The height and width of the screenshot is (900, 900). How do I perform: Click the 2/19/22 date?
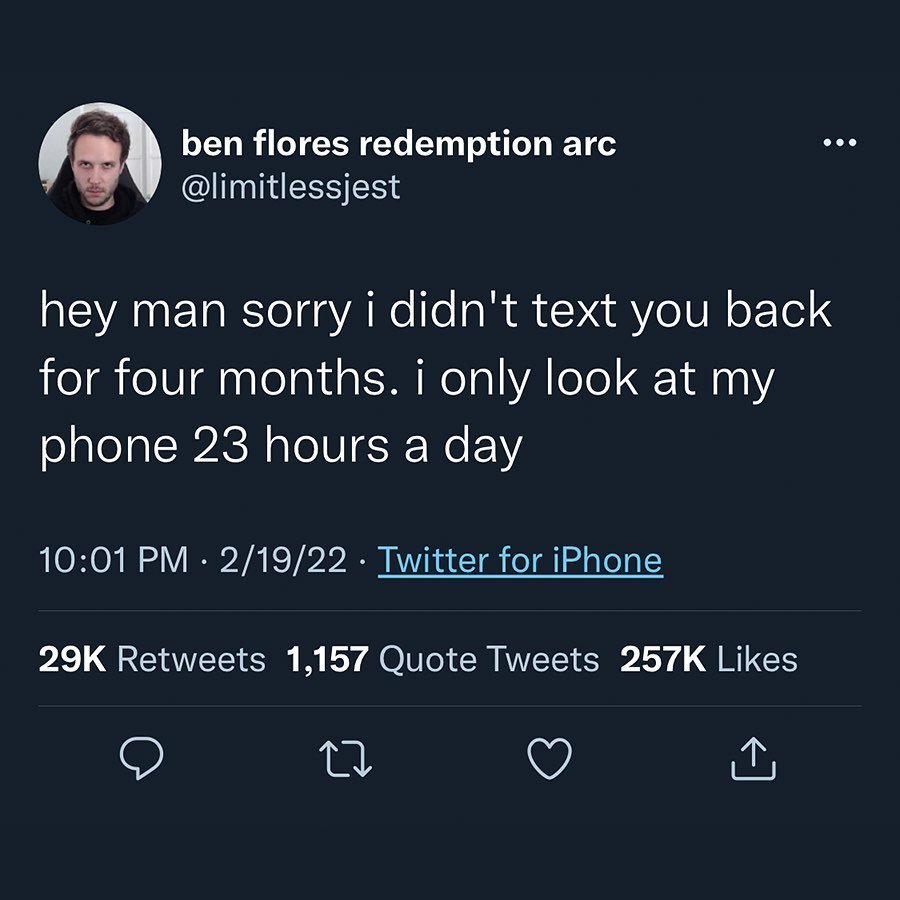[283, 560]
